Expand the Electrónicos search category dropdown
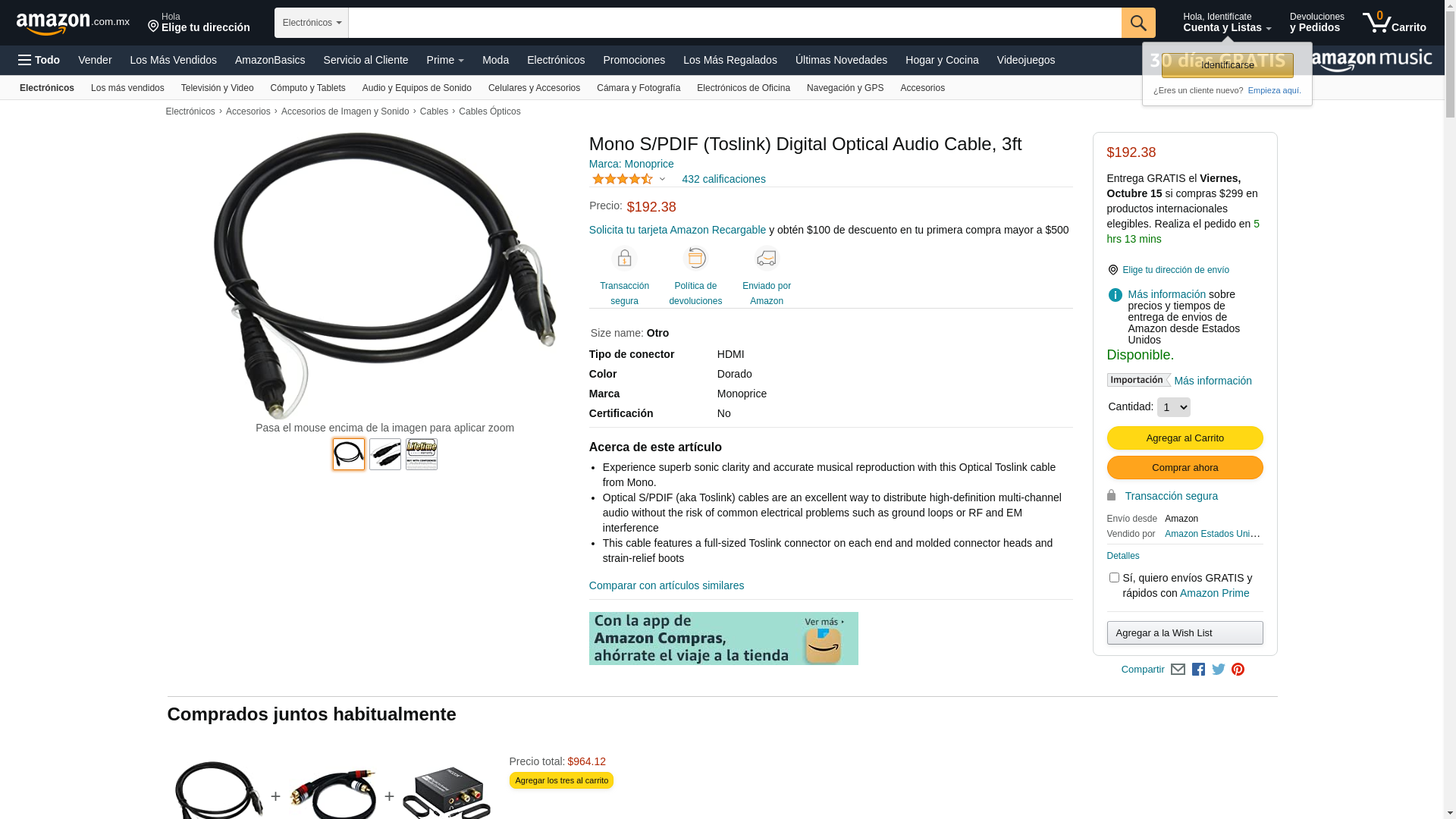Screen dimensions: 1456x819 coord(312,23)
